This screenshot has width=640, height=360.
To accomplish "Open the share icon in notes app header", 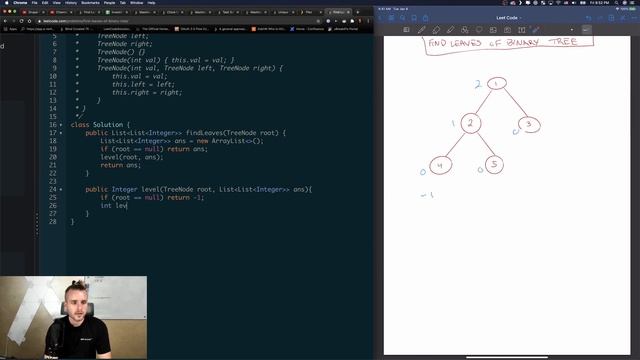I will tap(425, 18).
